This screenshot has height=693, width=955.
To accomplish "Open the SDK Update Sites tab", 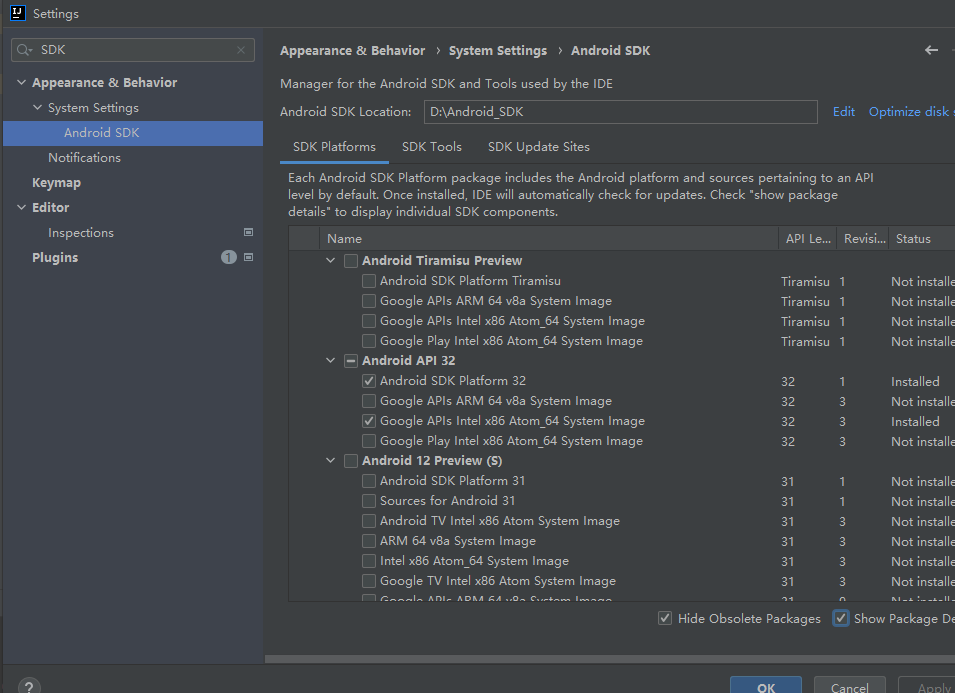I will pyautogui.click(x=539, y=147).
